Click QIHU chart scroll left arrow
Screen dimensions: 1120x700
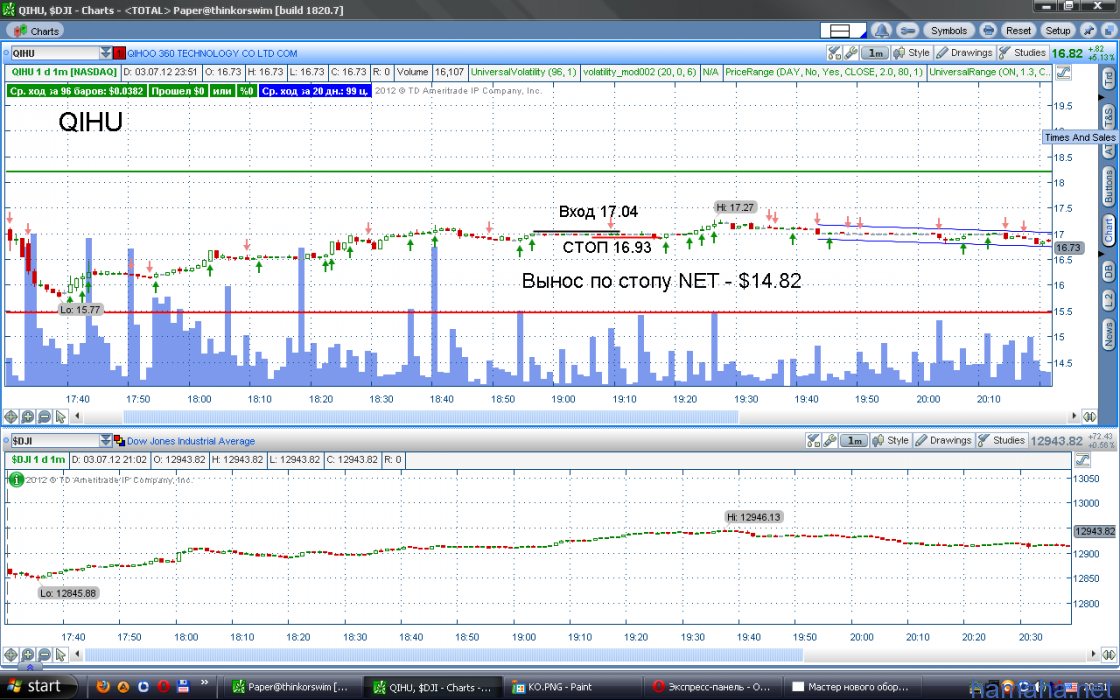[x=78, y=416]
